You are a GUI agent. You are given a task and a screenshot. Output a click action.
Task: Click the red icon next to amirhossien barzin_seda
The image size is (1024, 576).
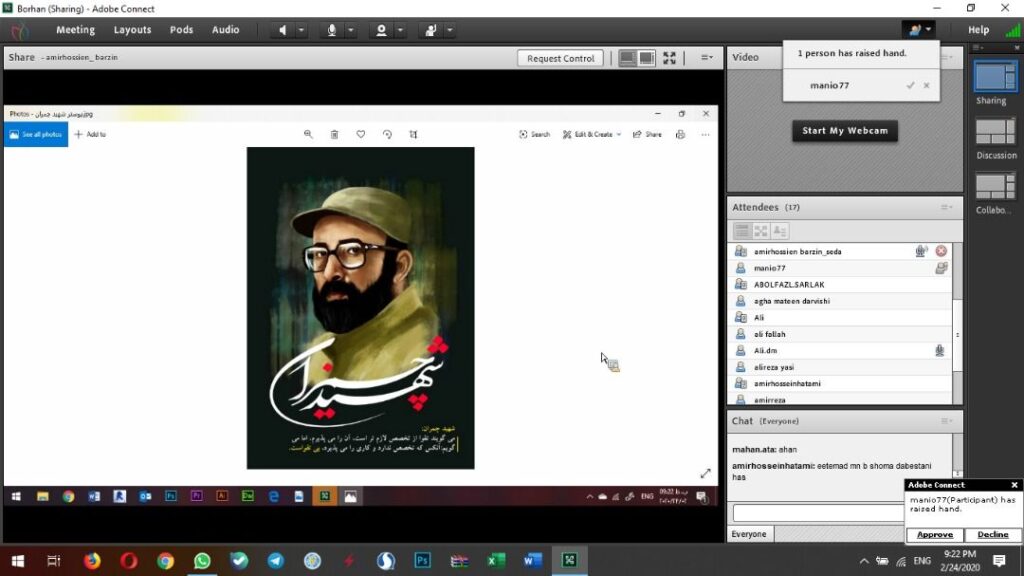941,251
